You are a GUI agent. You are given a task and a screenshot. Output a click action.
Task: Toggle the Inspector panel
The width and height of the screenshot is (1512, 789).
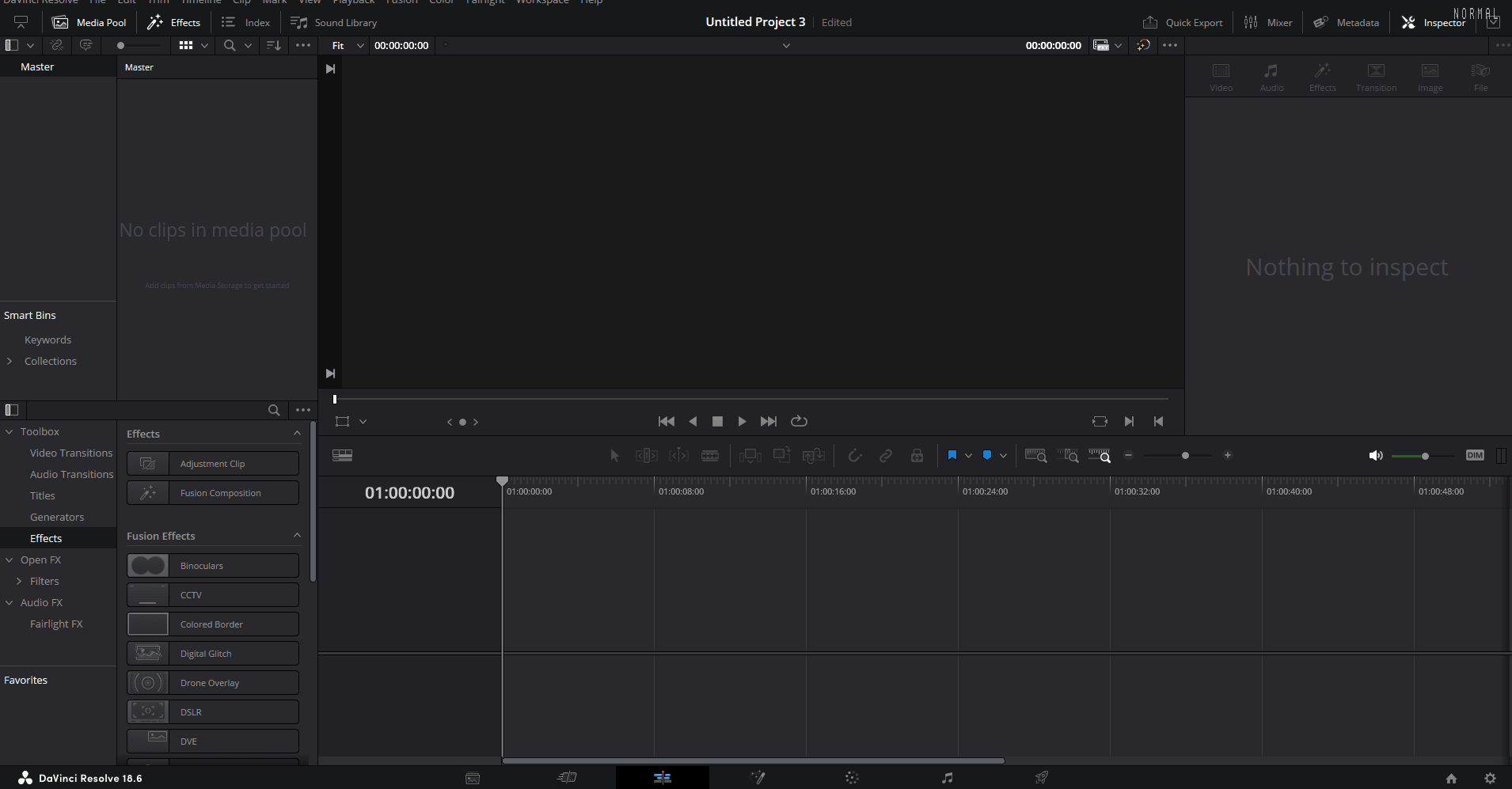tap(1434, 22)
